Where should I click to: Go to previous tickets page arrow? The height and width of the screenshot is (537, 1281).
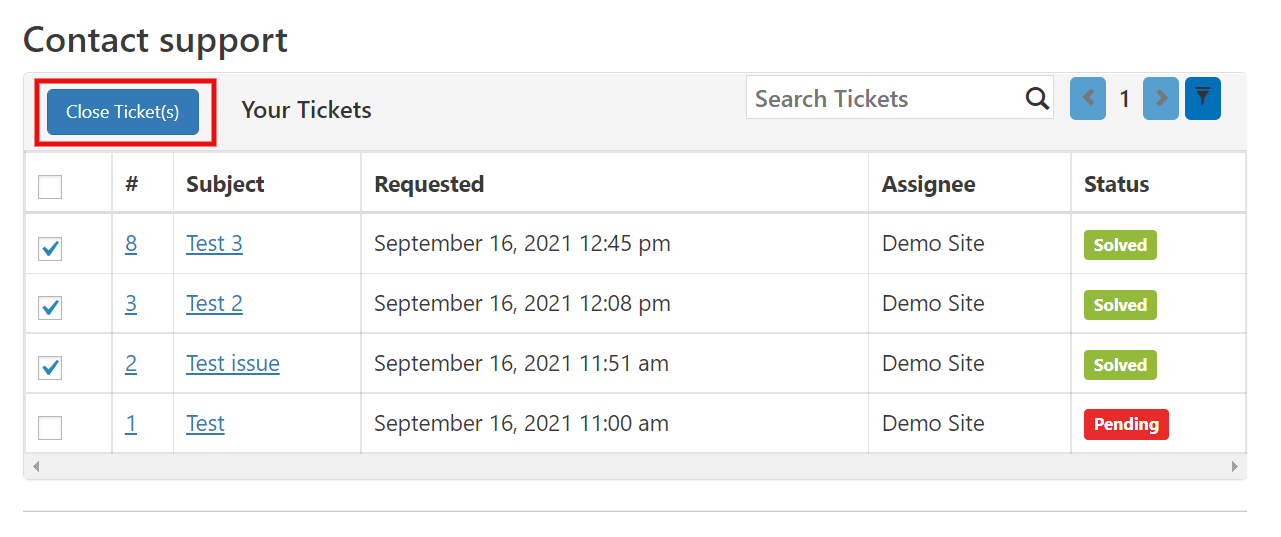(x=1088, y=98)
